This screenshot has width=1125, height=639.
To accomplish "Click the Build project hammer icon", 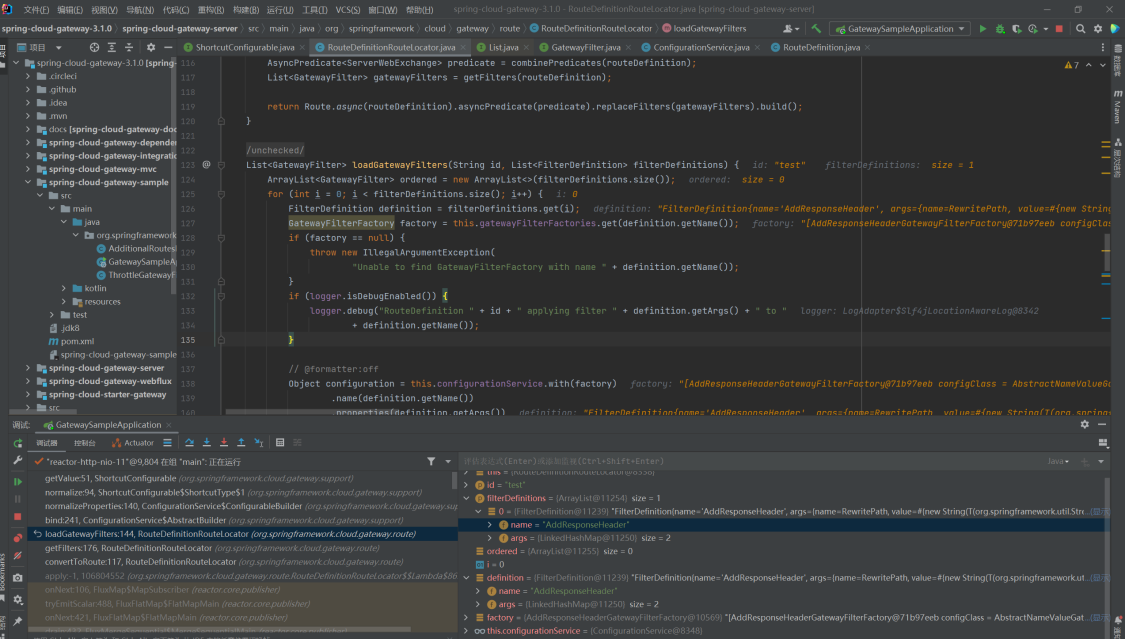I will tap(816, 29).
